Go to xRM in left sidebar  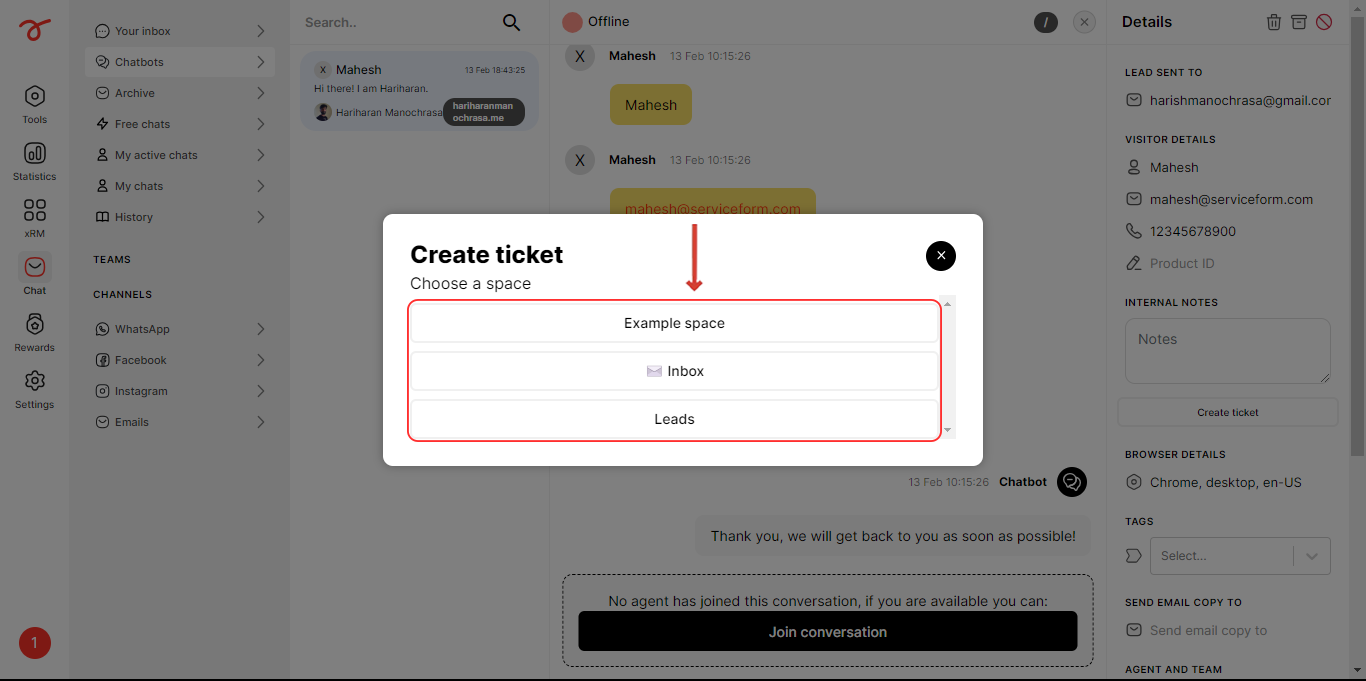(x=35, y=218)
